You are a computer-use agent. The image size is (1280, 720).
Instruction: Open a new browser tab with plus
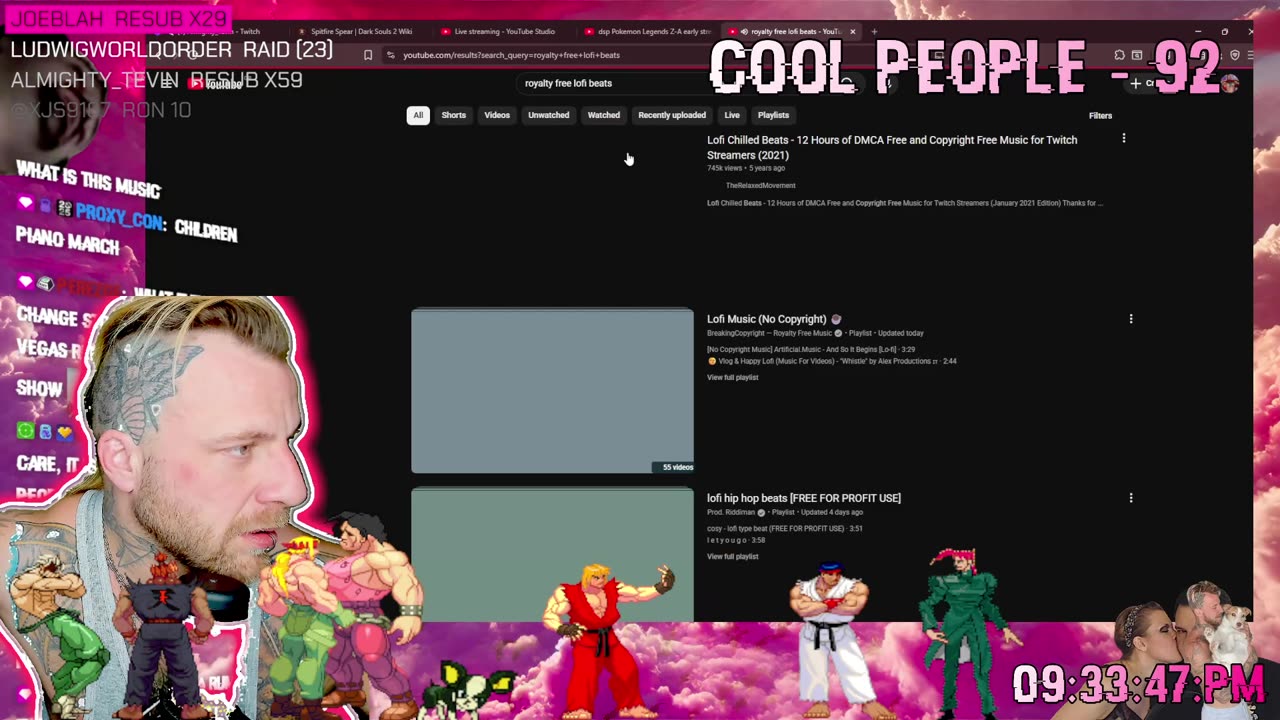(874, 32)
